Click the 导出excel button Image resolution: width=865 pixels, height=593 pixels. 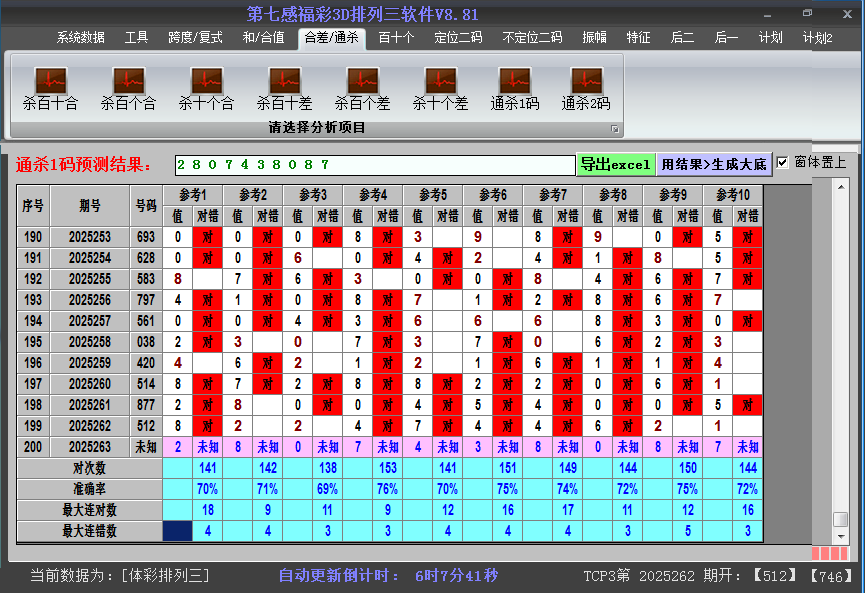point(615,164)
